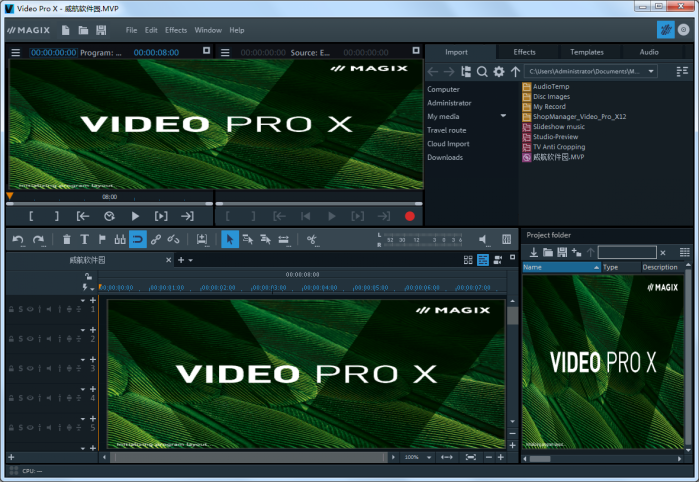This screenshot has height=482, width=699.
Task: Go up one folder with the up arrow
Action: [515, 71]
